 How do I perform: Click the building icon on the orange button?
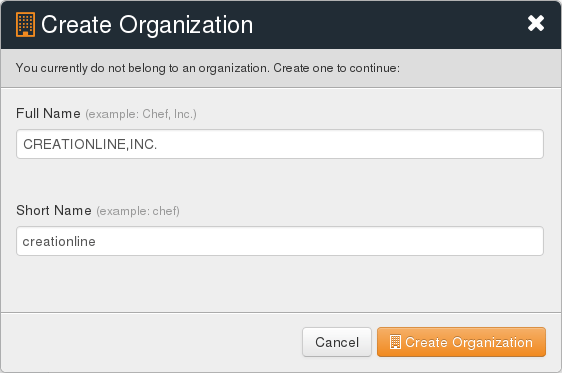(395, 342)
